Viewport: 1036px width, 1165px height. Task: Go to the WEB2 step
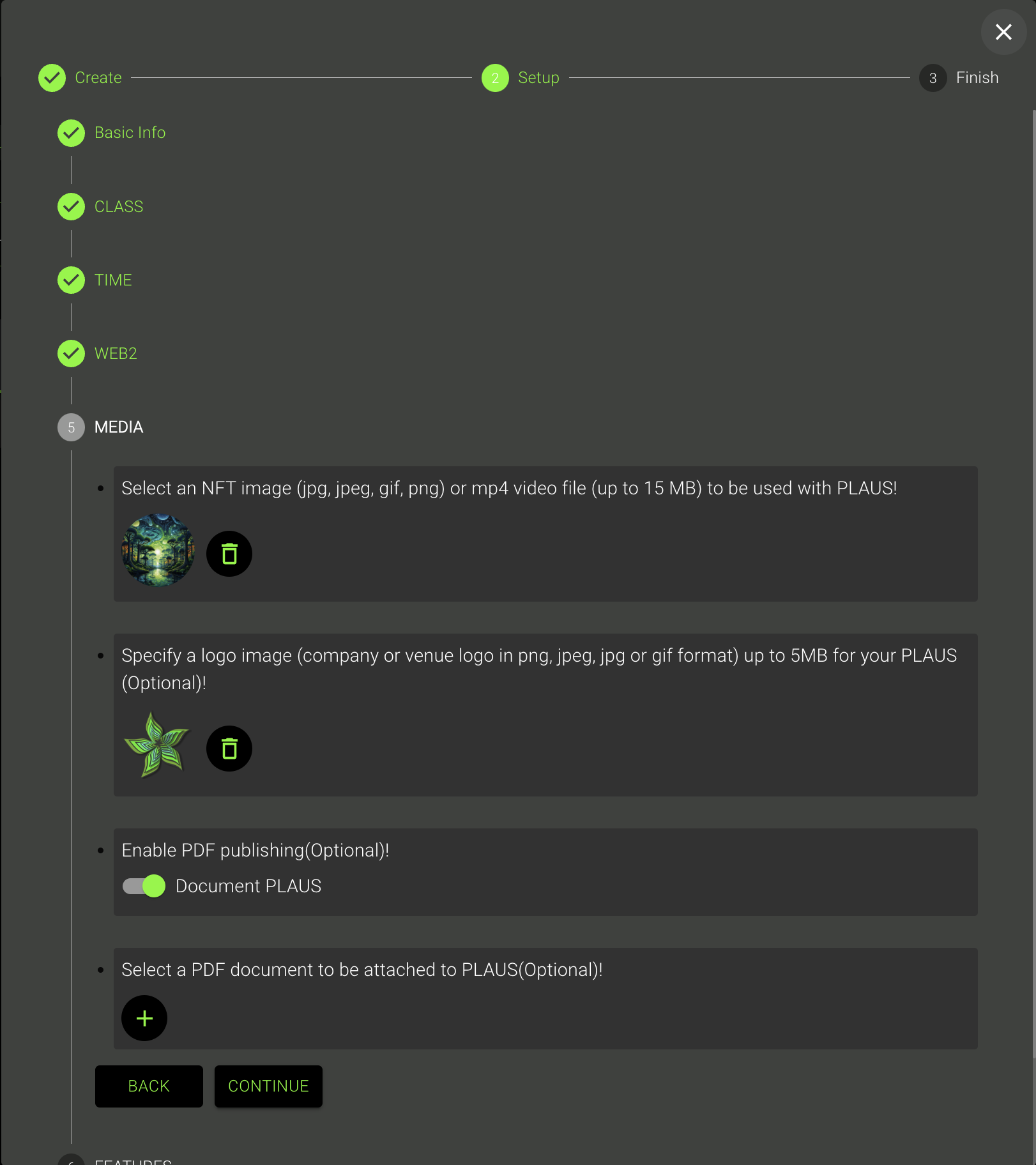tap(116, 354)
